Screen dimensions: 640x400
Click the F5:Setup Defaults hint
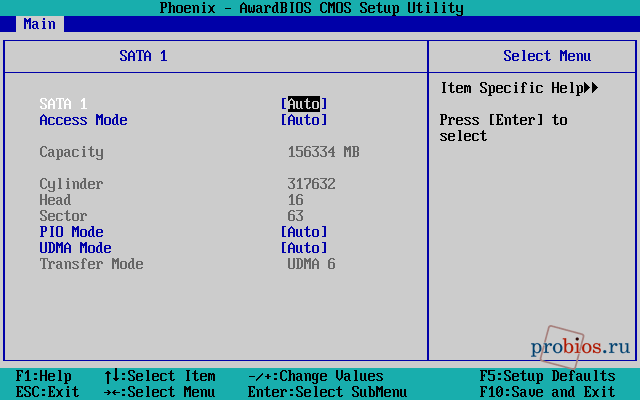coord(547,376)
